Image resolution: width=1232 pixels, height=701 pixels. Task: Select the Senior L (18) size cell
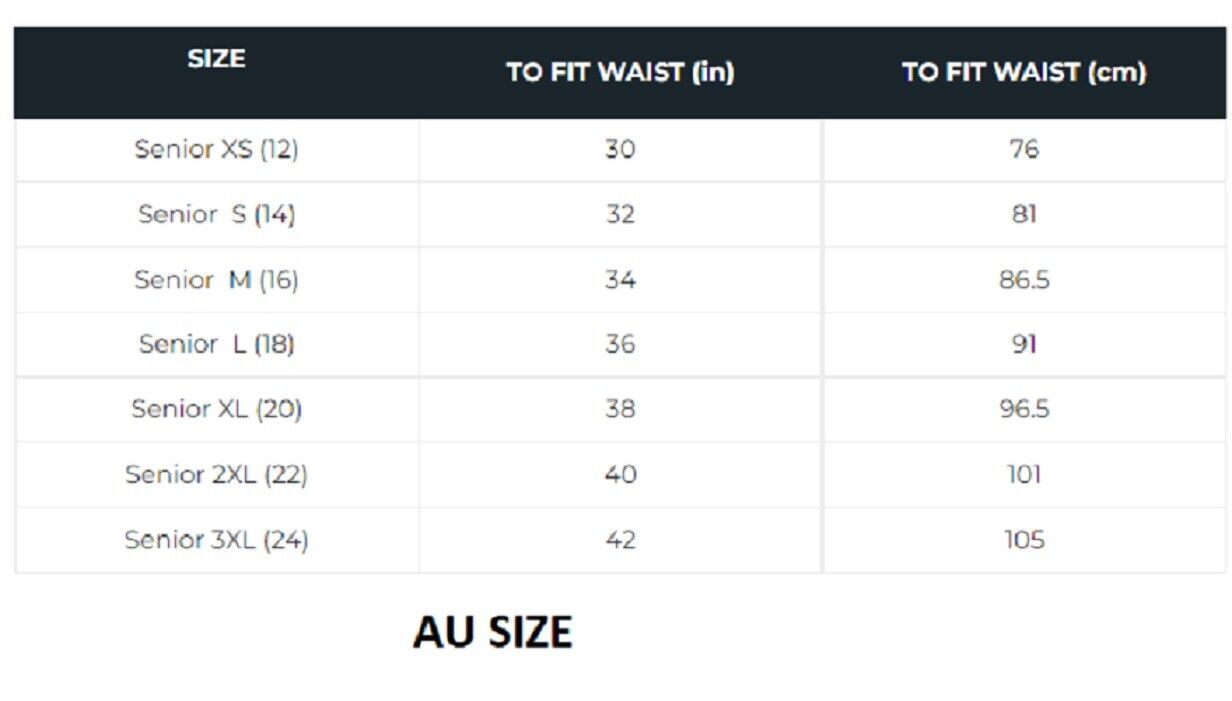tap(216, 345)
